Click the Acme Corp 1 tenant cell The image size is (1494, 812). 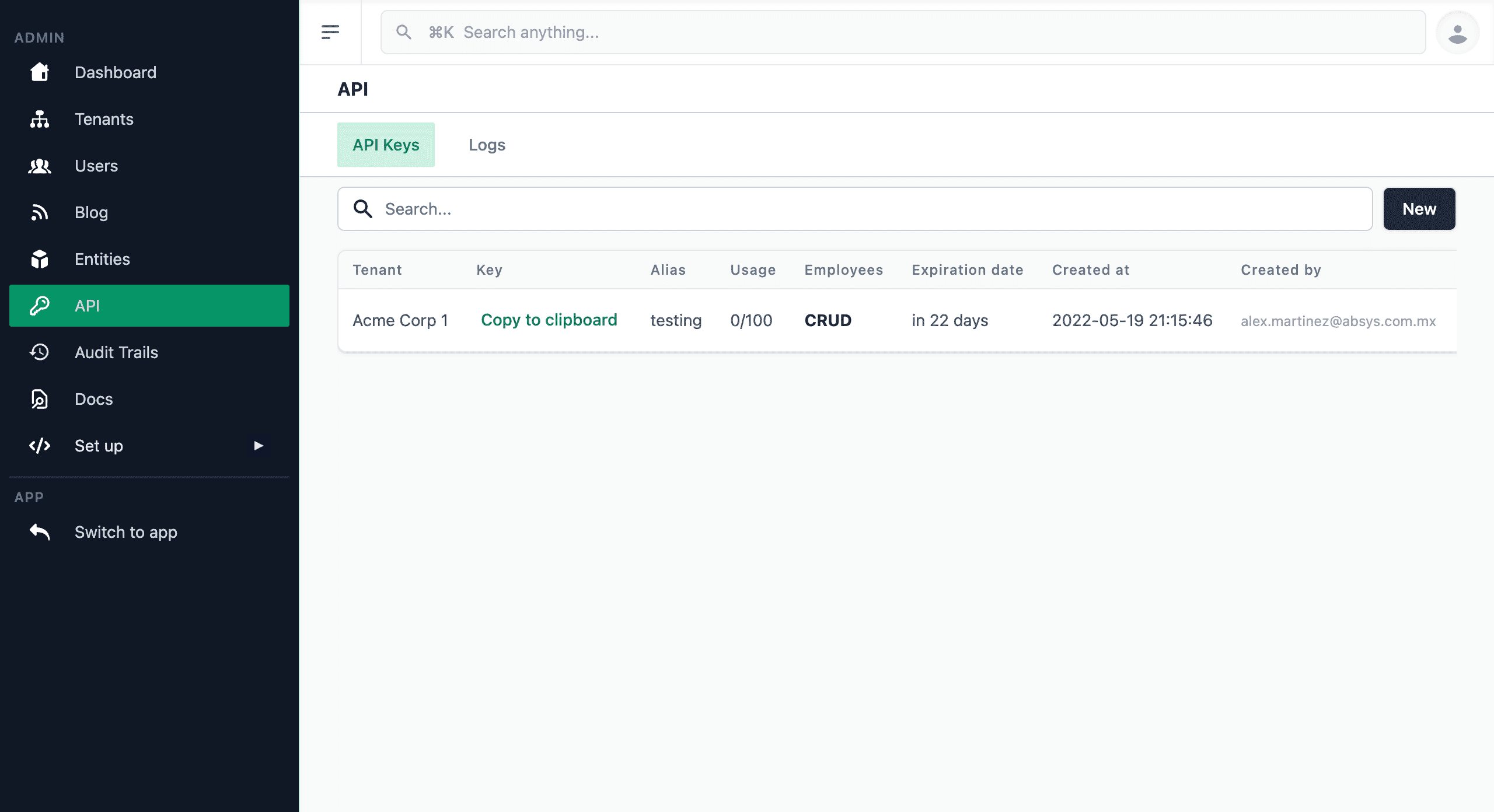click(400, 320)
